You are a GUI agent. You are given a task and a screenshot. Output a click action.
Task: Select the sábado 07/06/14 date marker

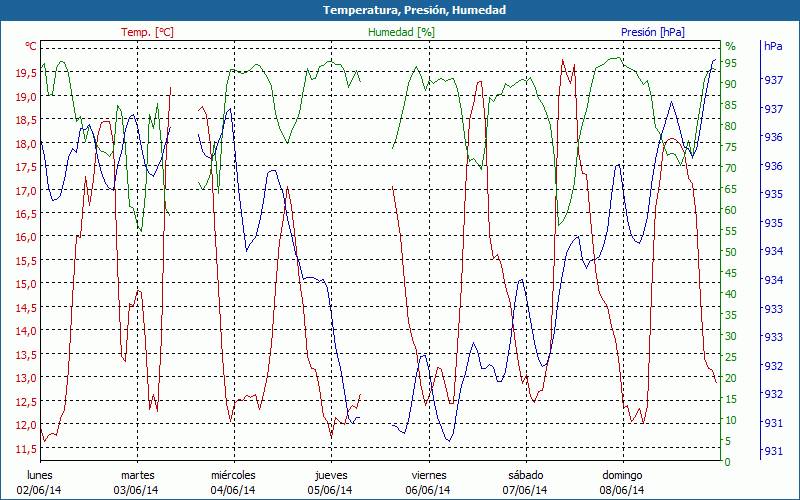point(525,482)
